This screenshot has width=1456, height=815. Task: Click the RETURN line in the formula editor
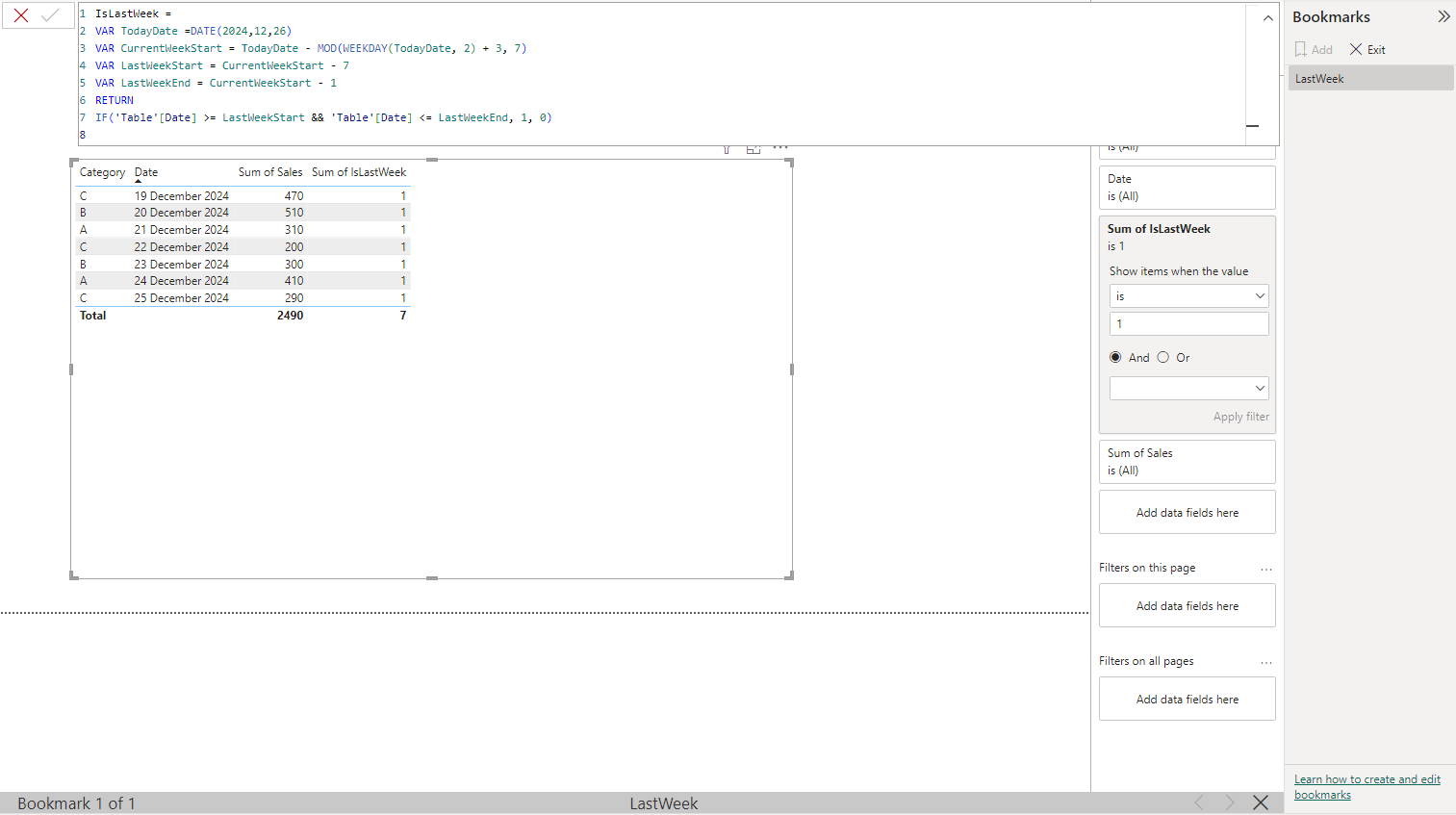click(x=115, y=100)
